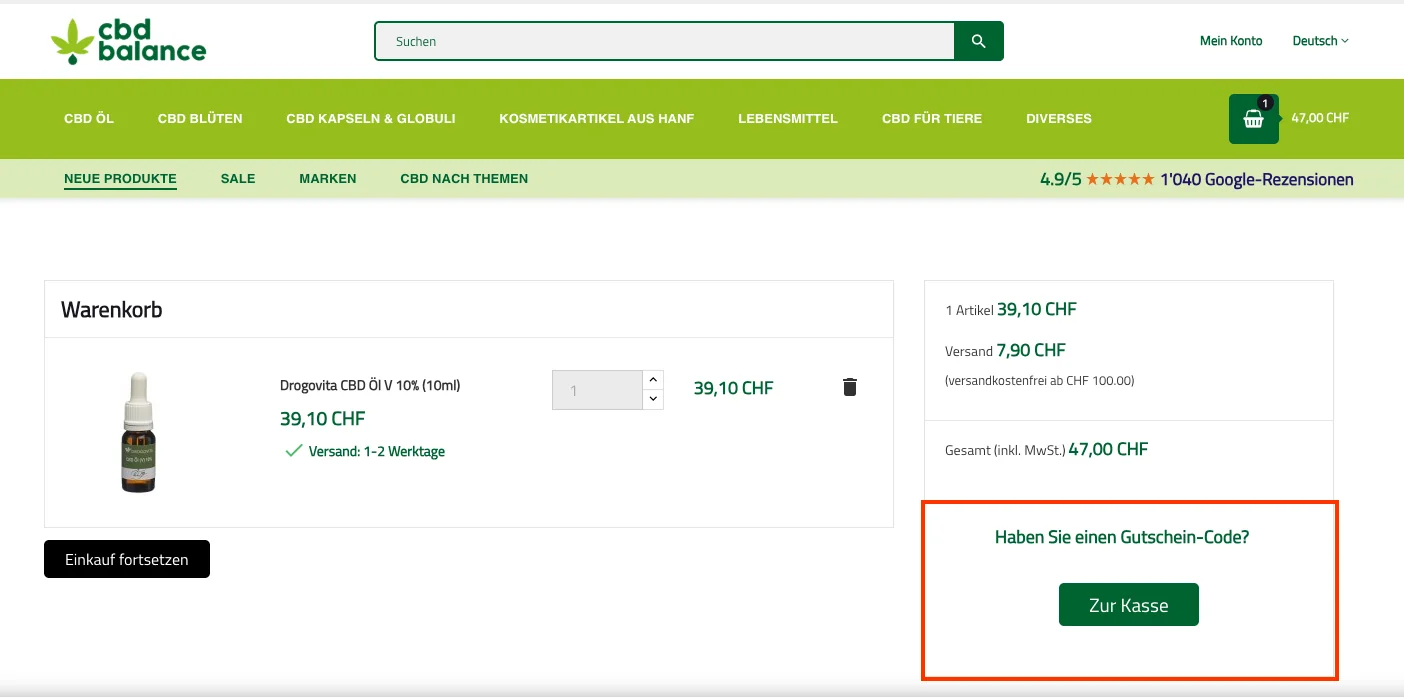Click into the Suchen search field
The height and width of the screenshot is (697, 1404).
point(664,41)
